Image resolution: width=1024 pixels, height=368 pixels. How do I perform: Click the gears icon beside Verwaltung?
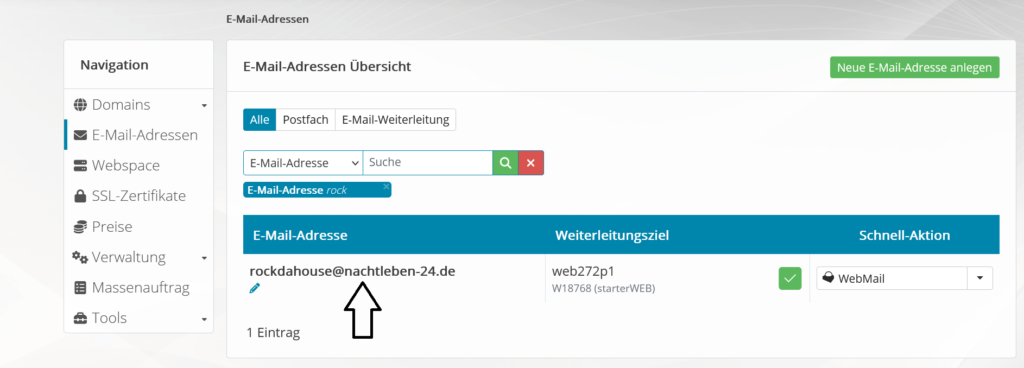tap(80, 257)
